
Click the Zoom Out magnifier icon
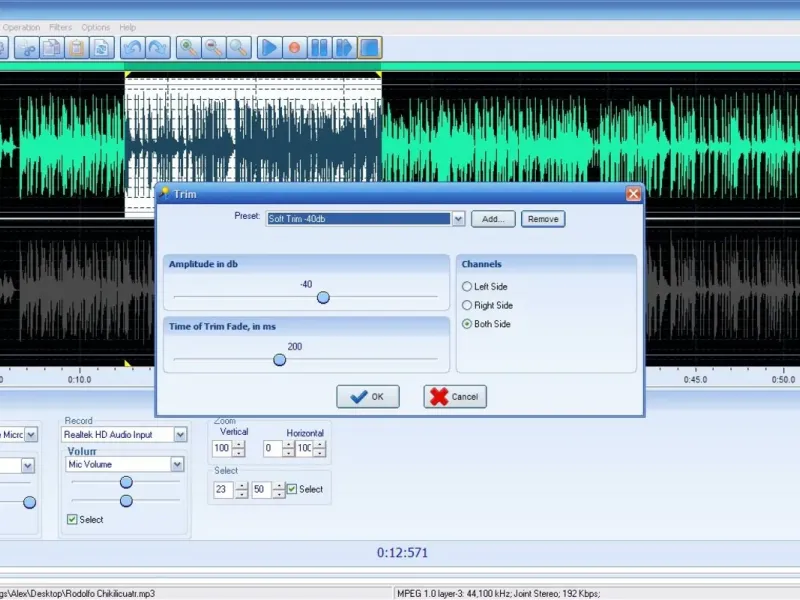213,48
